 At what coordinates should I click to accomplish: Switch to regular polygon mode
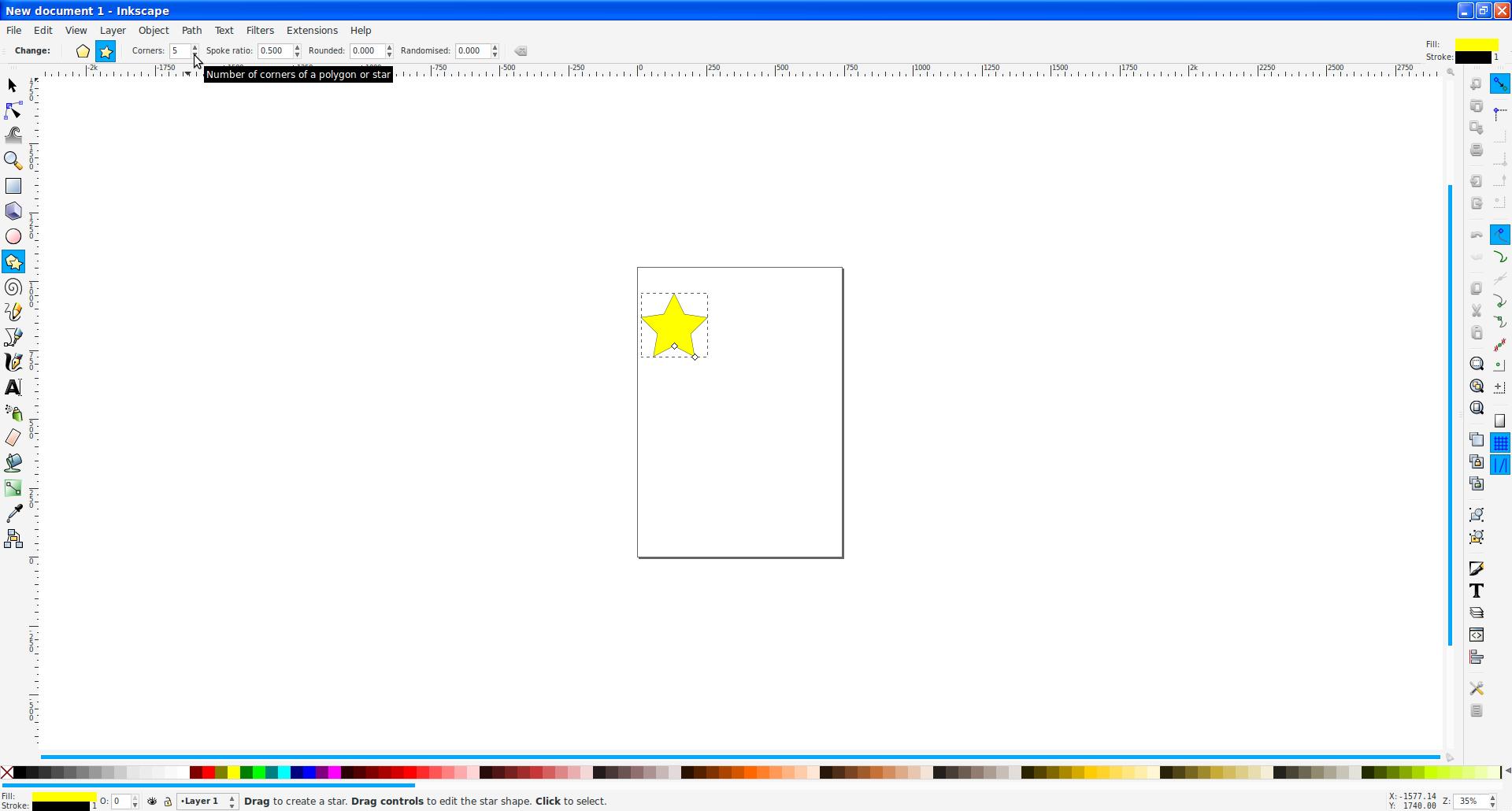(83, 51)
